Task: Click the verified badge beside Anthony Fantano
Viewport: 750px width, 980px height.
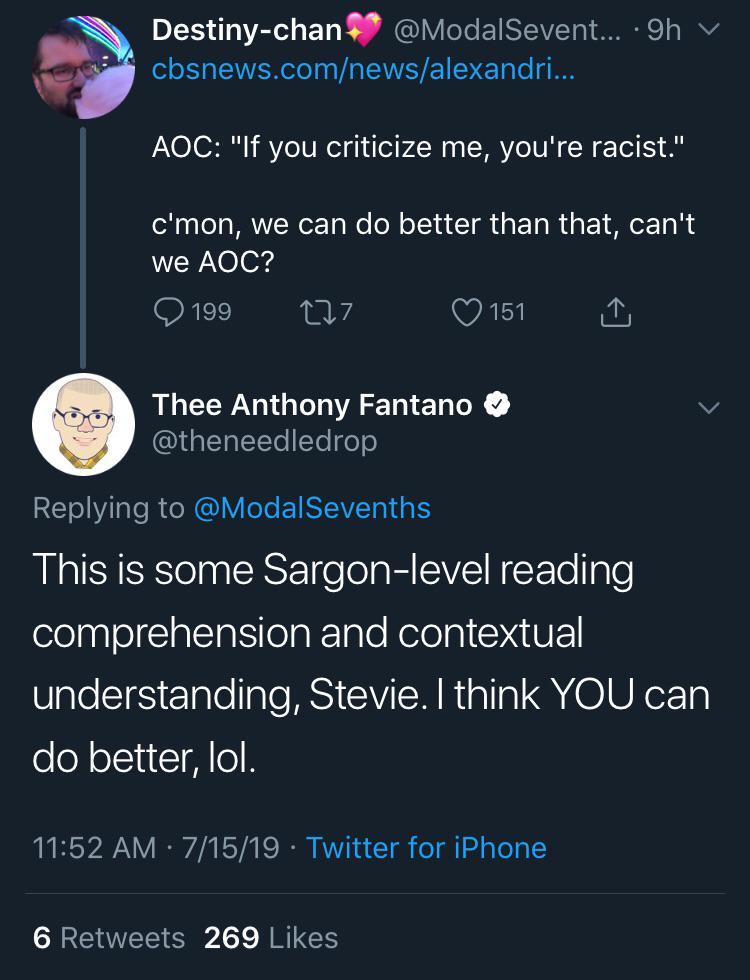Action: pyautogui.click(x=498, y=405)
